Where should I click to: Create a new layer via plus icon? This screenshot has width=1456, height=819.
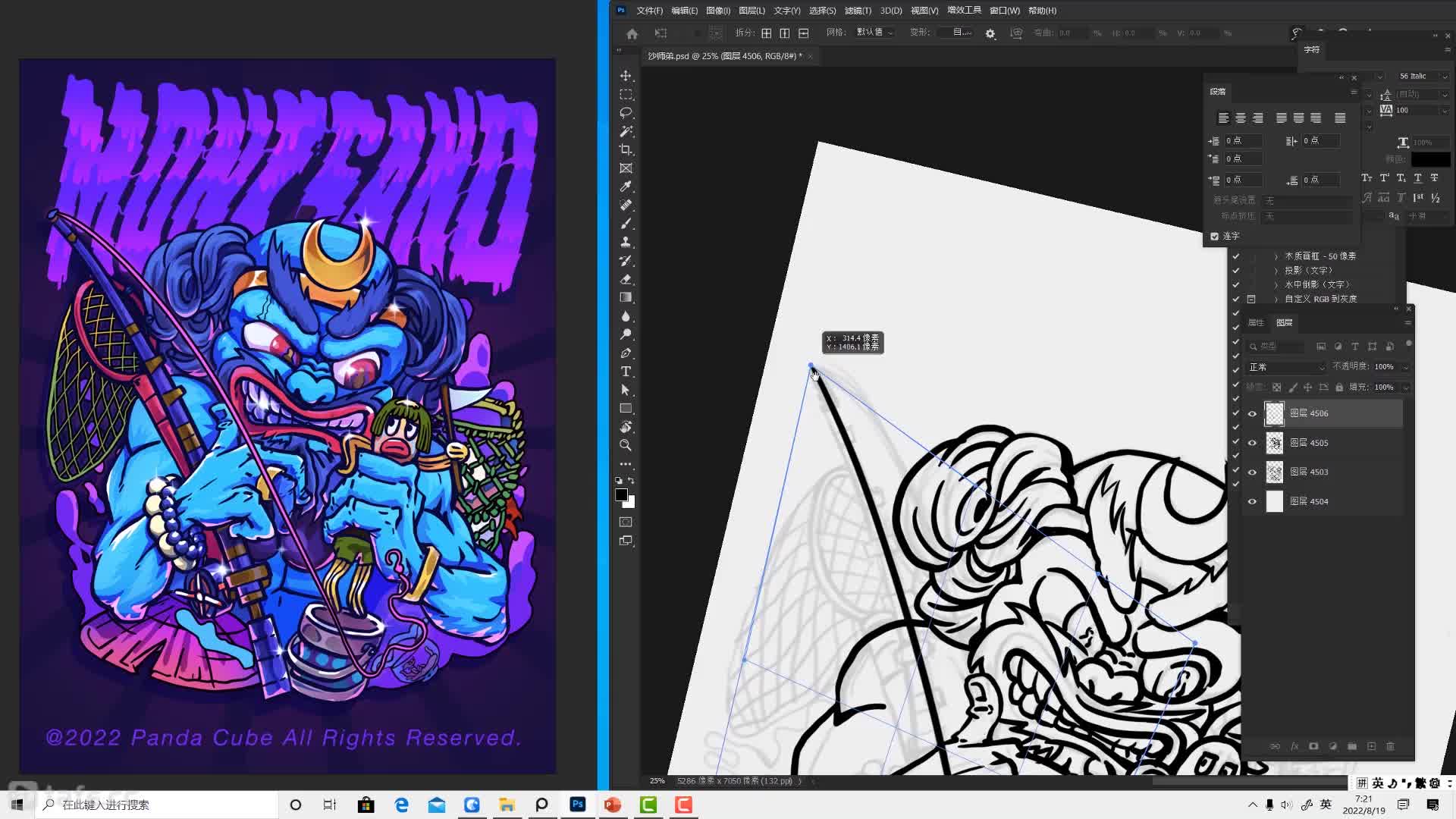coord(1371,746)
